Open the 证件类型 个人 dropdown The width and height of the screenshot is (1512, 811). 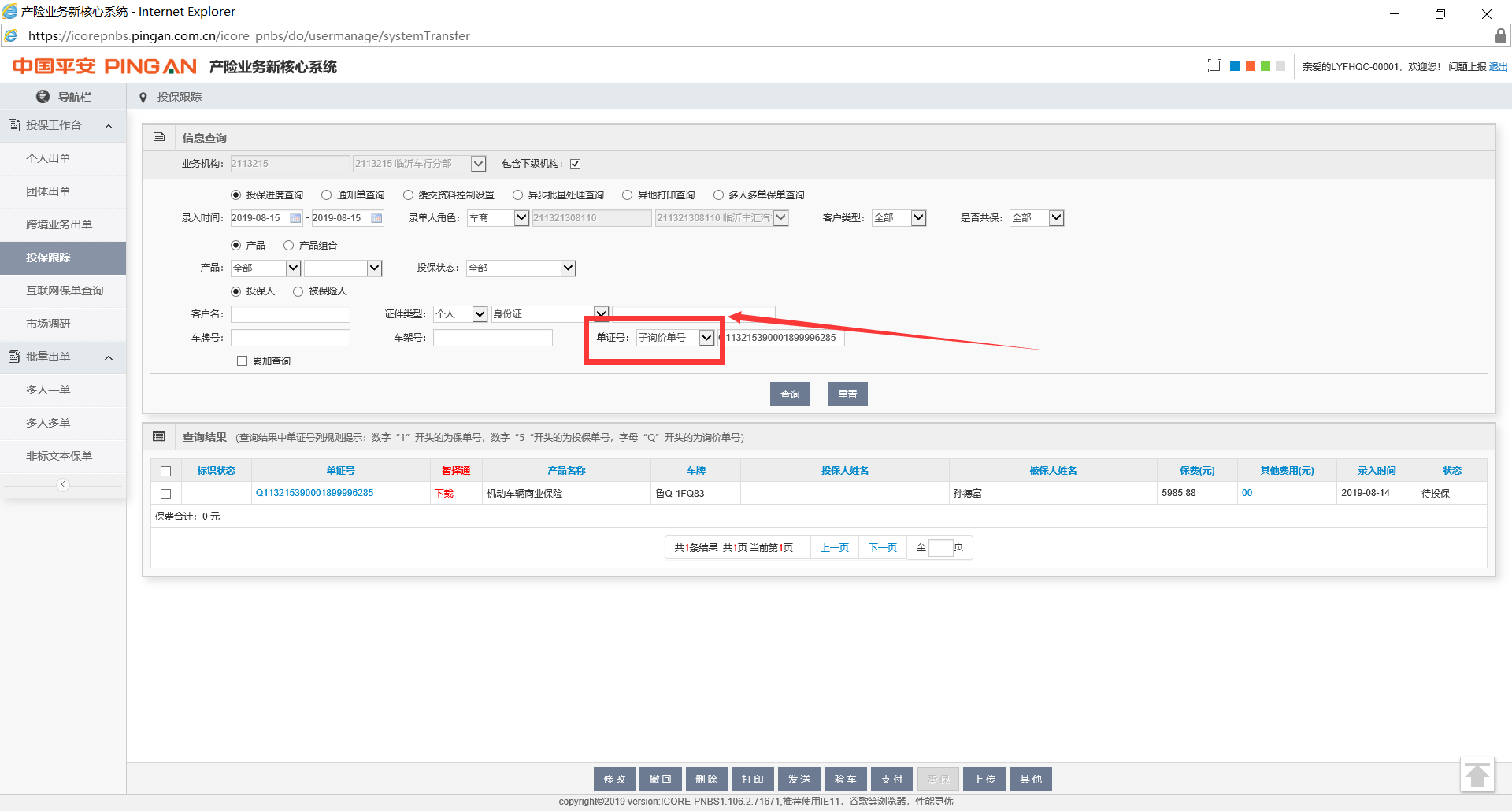[x=461, y=314]
